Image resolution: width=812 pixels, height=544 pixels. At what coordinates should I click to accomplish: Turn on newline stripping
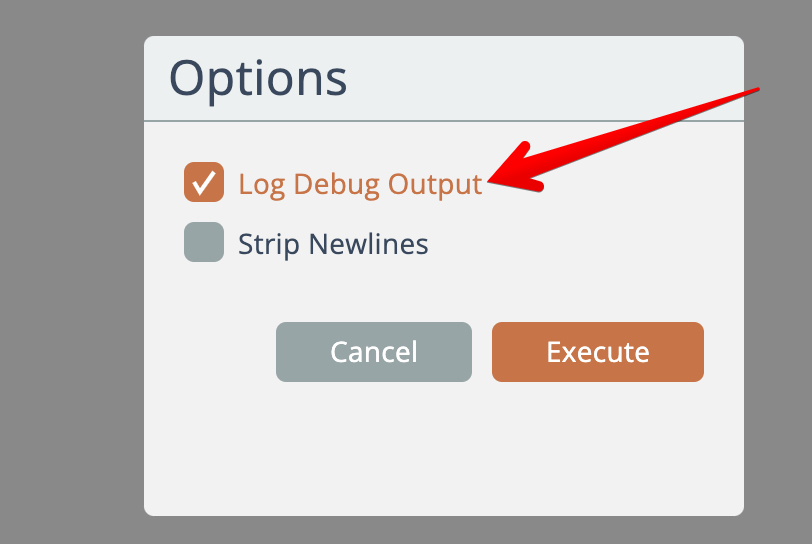pyautogui.click(x=204, y=243)
